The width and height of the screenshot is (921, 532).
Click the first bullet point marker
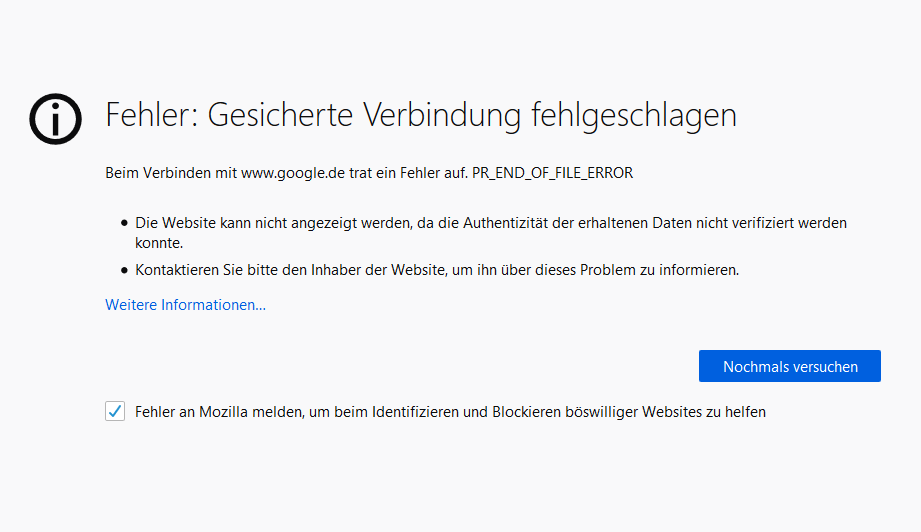pyautogui.click(x=125, y=224)
